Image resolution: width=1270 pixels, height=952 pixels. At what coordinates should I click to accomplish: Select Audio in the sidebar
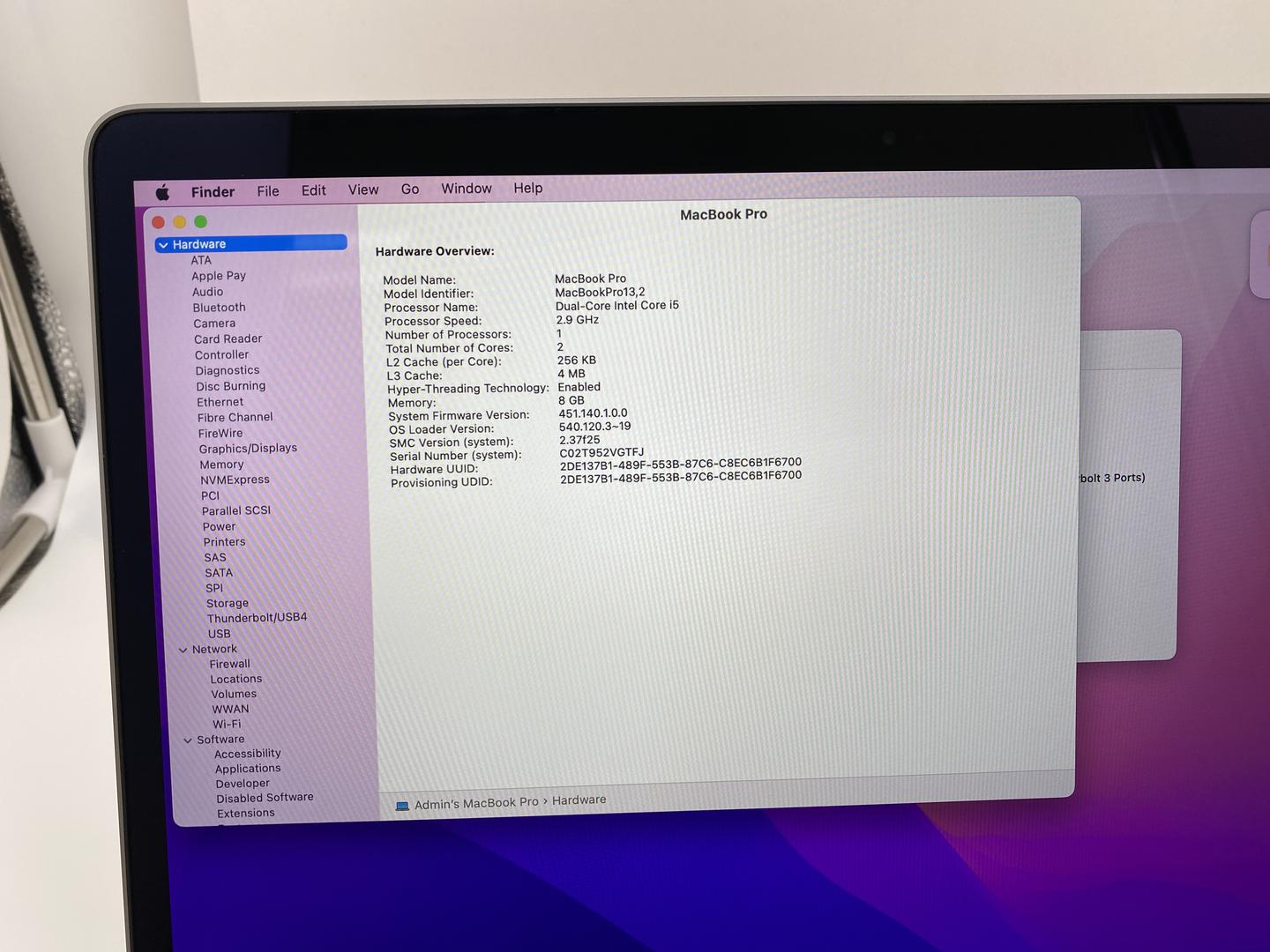click(x=208, y=292)
